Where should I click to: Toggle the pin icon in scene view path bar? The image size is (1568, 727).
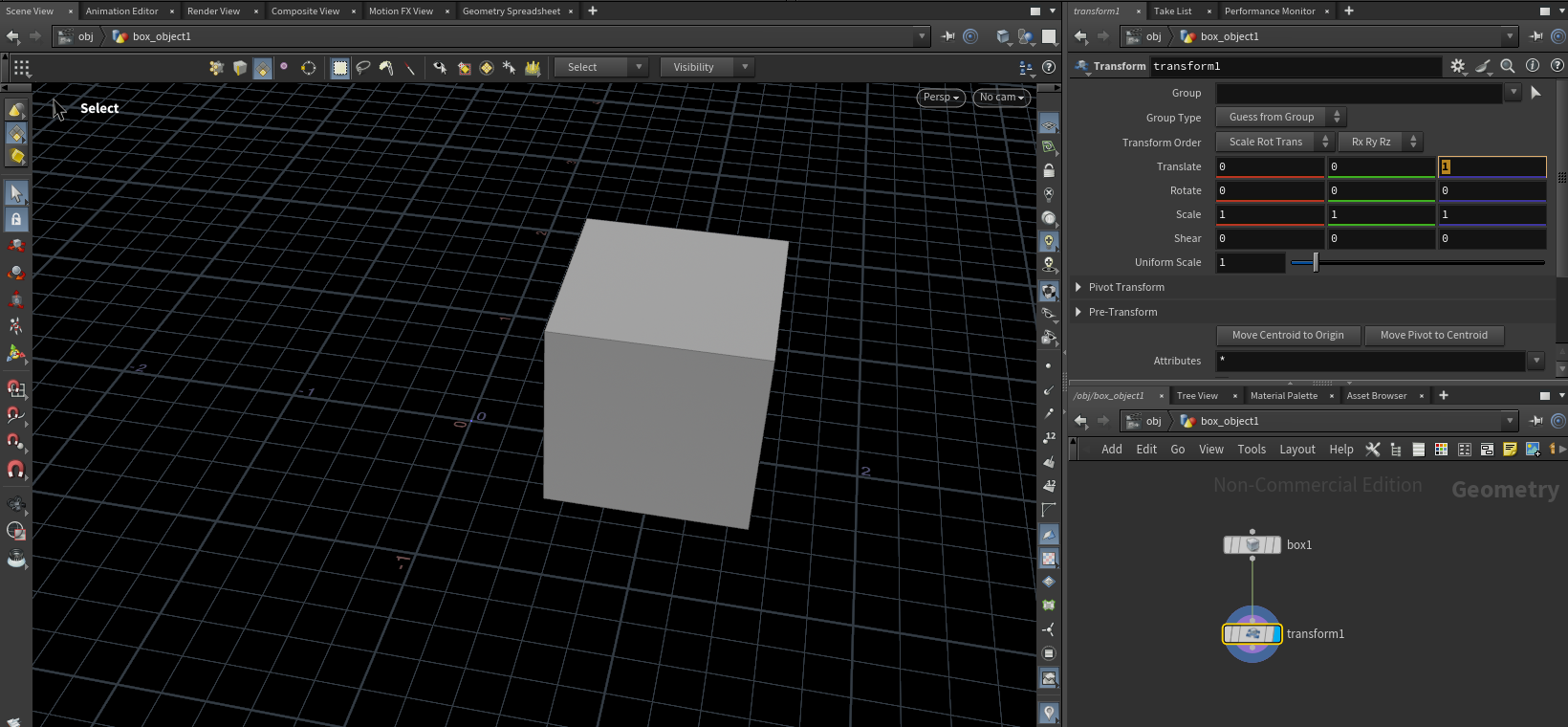[948, 36]
